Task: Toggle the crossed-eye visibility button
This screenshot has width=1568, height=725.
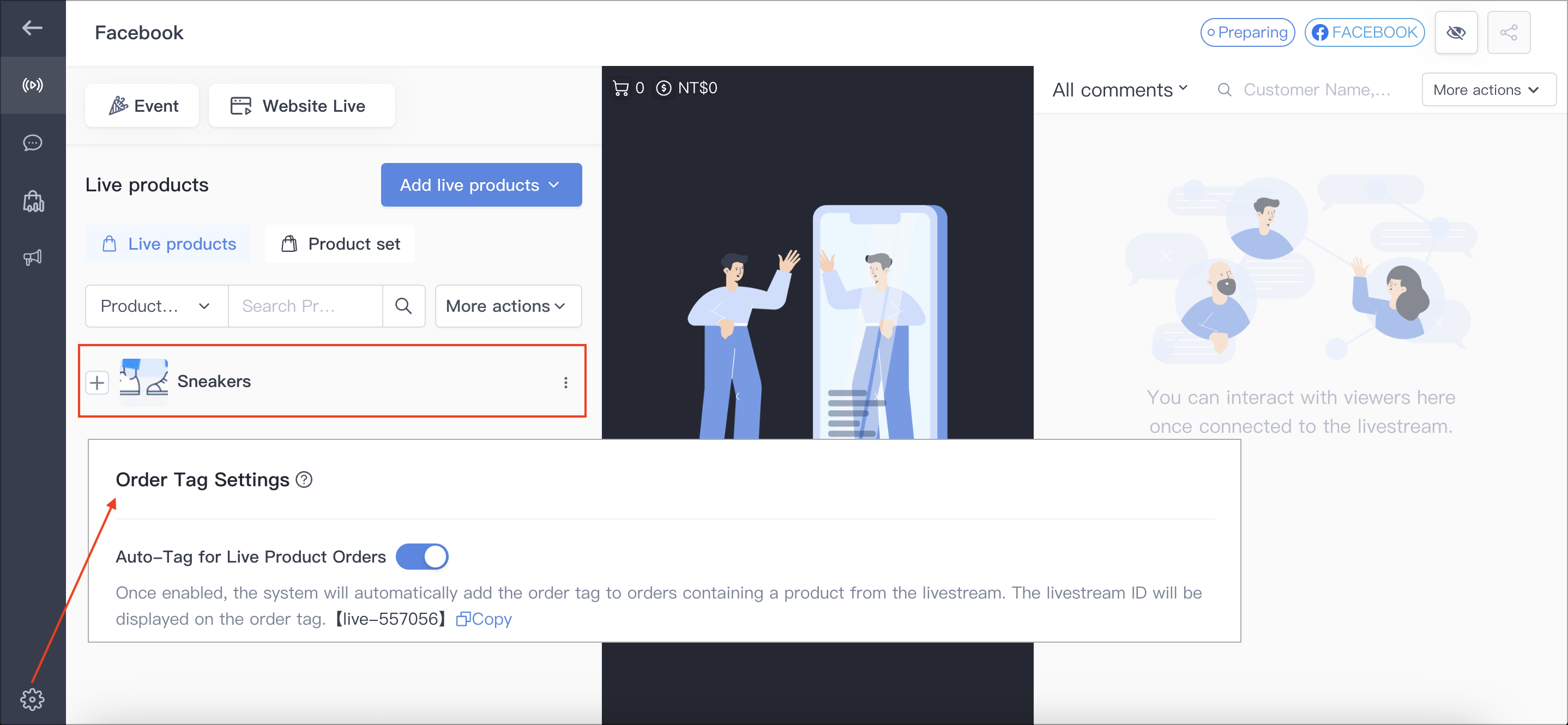Action: (1456, 32)
